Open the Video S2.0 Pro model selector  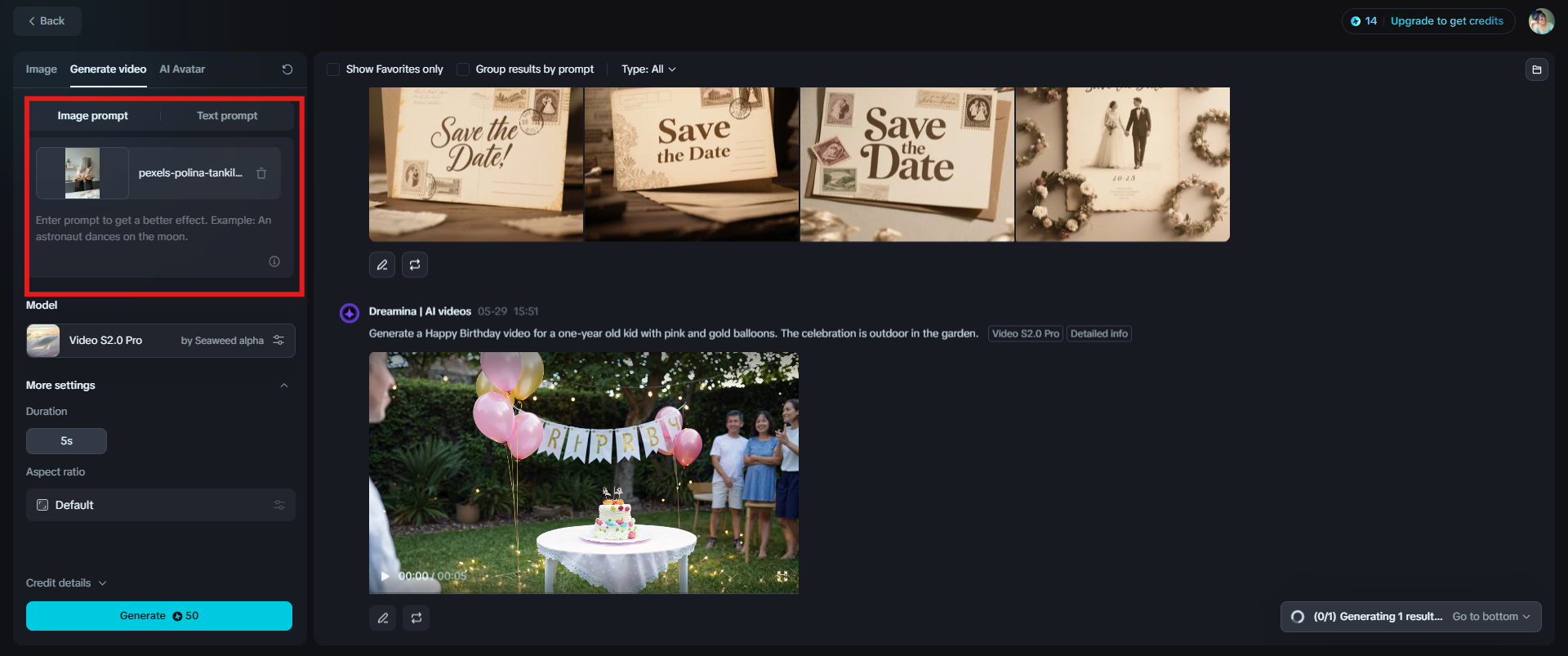click(x=161, y=341)
